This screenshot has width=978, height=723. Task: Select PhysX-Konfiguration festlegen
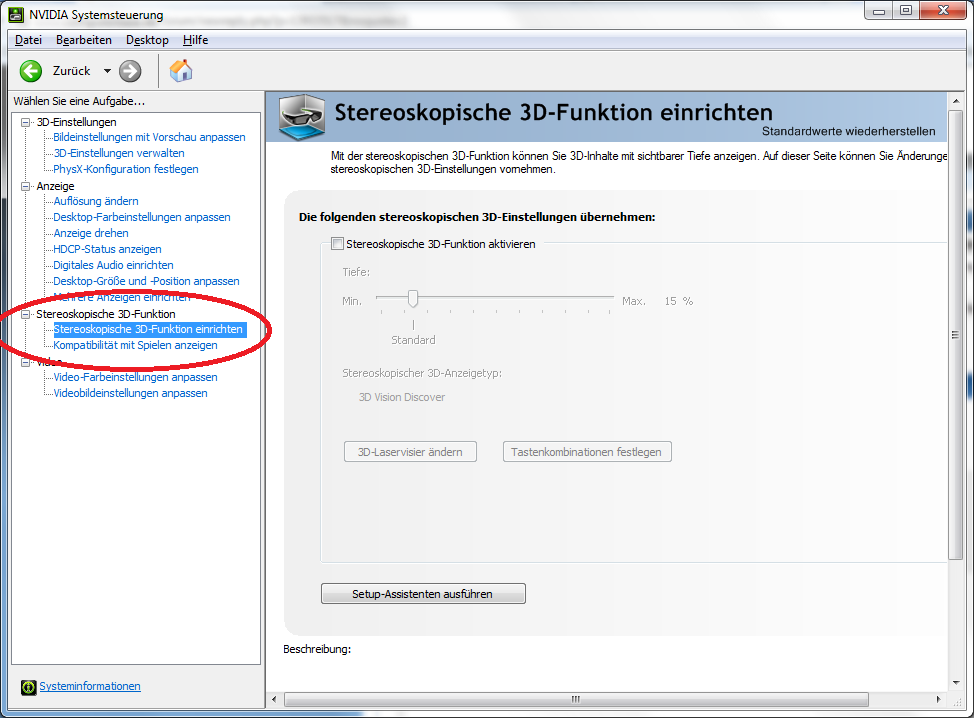click(126, 170)
